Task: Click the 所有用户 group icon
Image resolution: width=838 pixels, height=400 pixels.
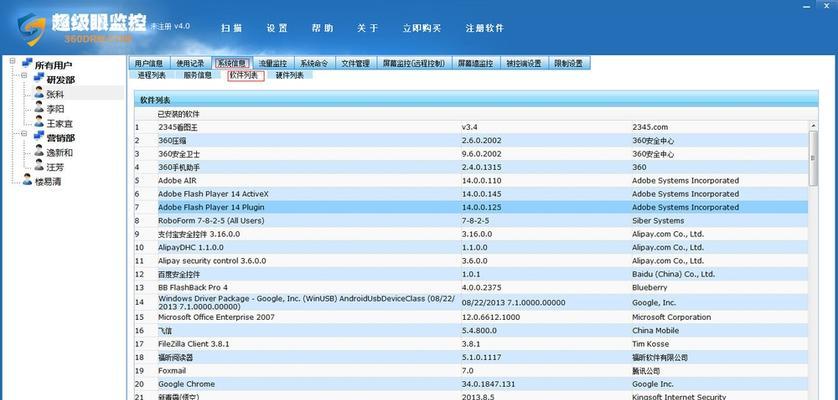Action: (x=27, y=64)
